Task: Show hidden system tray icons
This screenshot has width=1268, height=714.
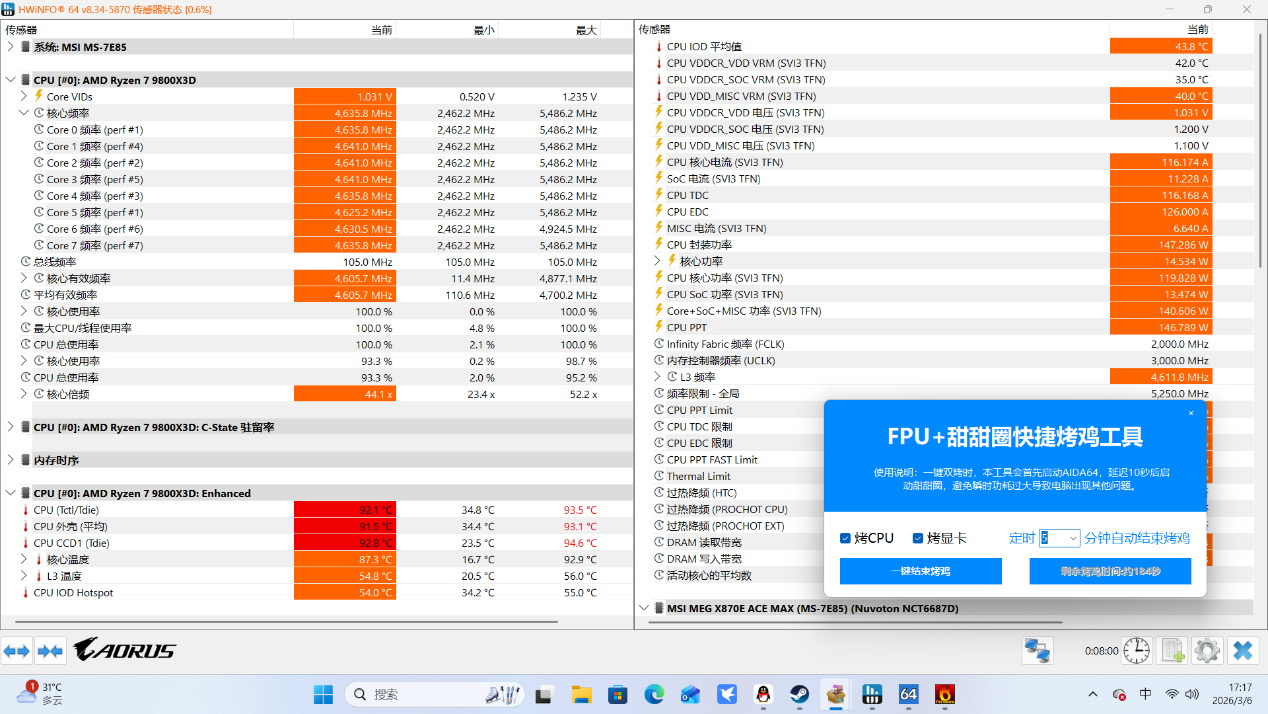Action: (1092, 694)
